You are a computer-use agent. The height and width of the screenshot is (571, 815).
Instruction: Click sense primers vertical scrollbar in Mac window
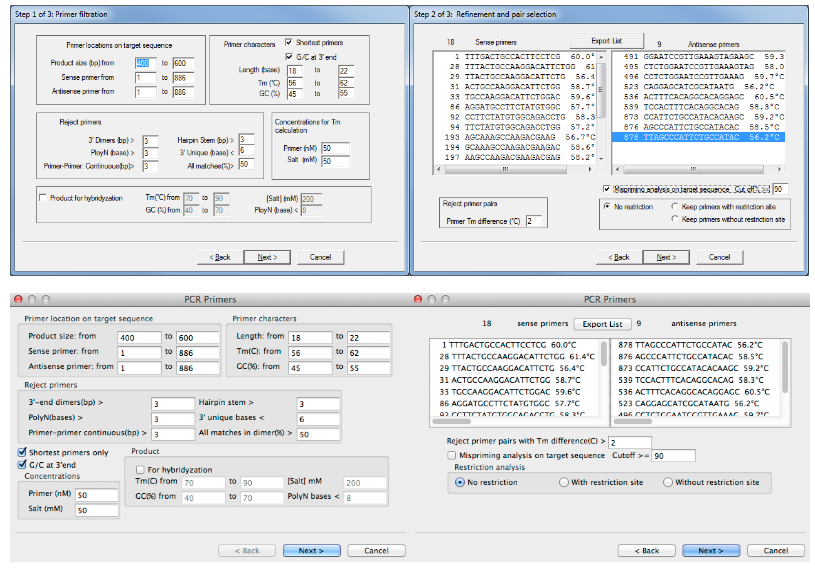[x=603, y=353]
